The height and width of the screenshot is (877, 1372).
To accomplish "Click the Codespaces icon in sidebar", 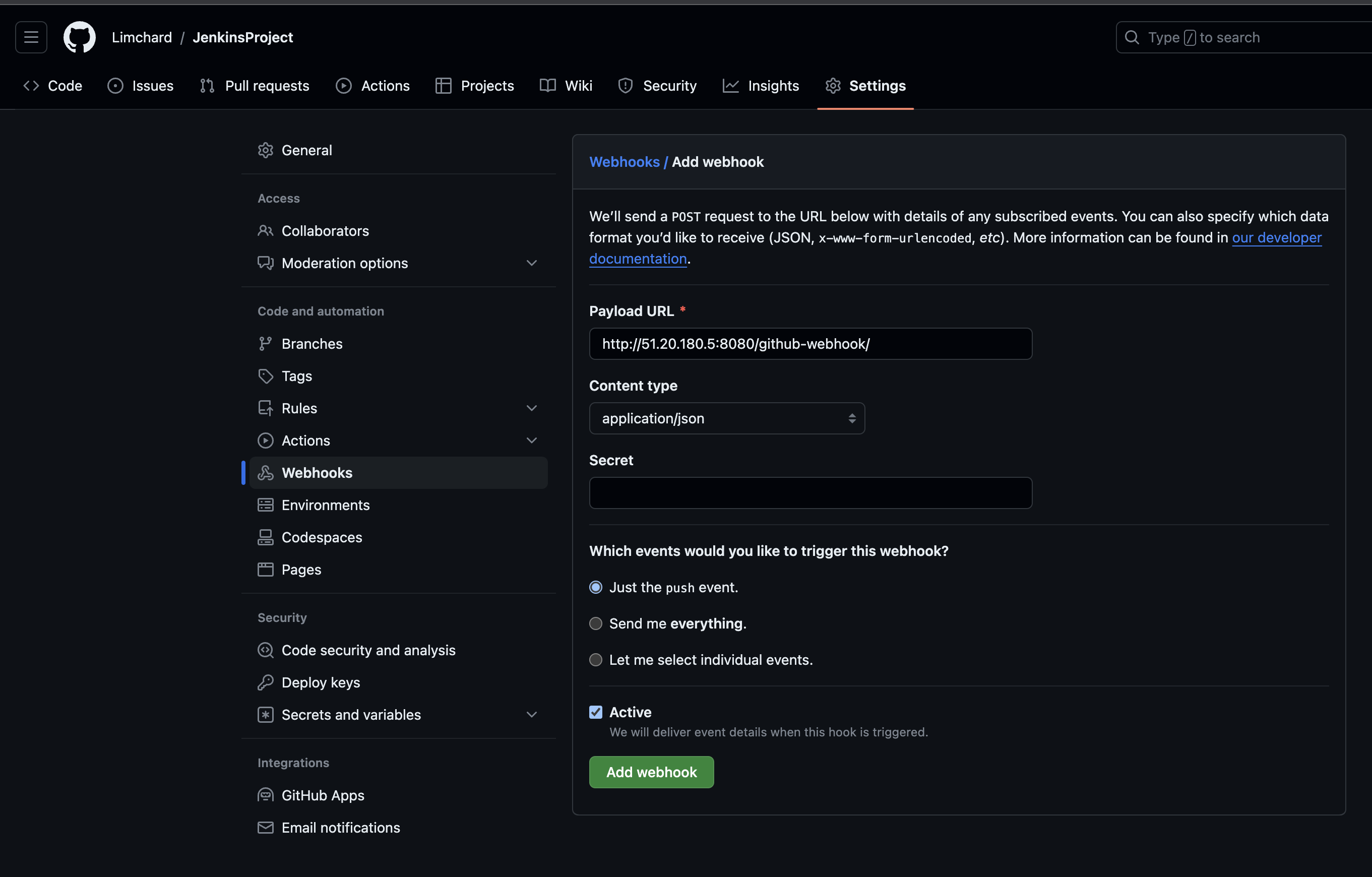I will (265, 537).
